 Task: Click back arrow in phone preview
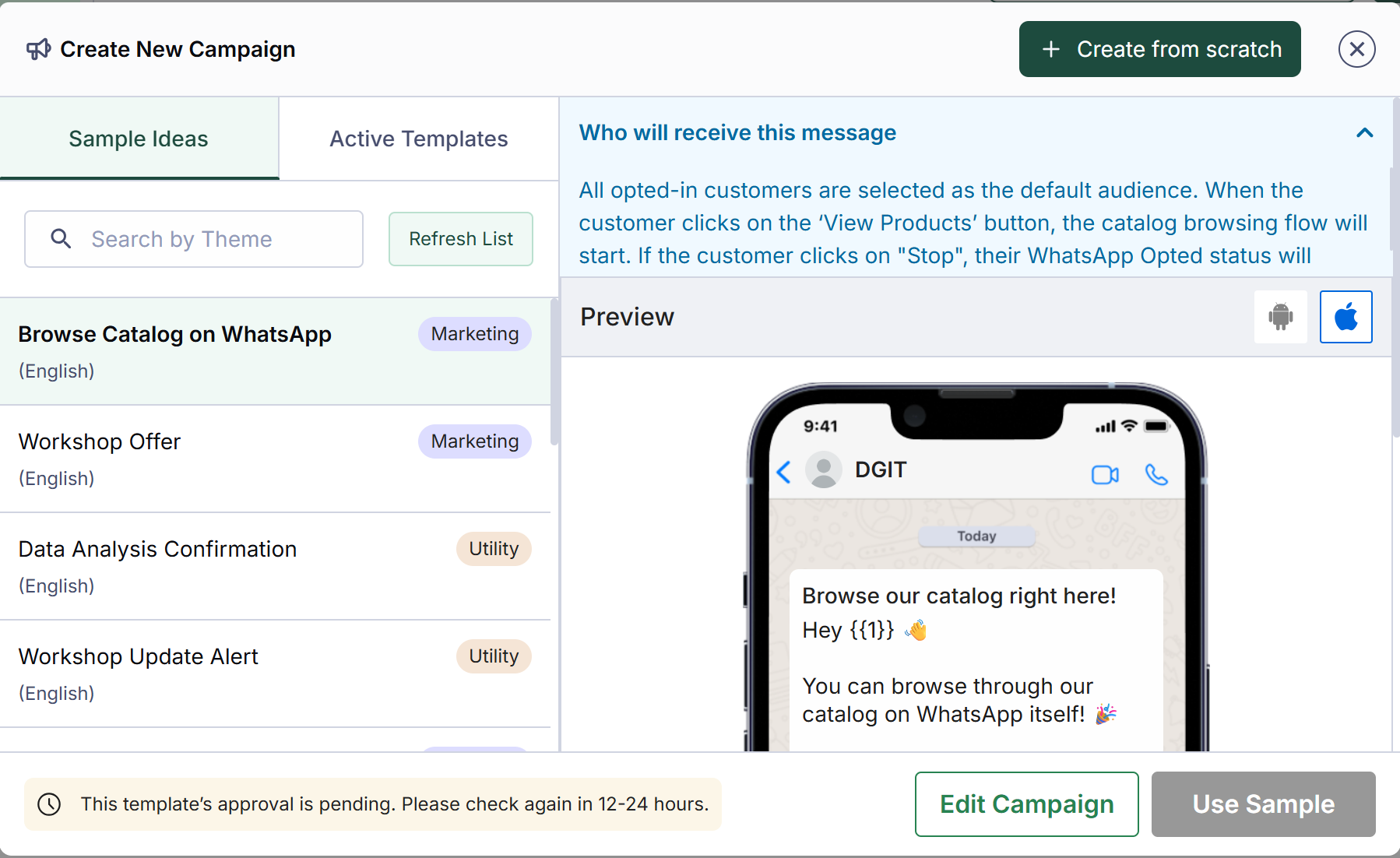pos(784,472)
